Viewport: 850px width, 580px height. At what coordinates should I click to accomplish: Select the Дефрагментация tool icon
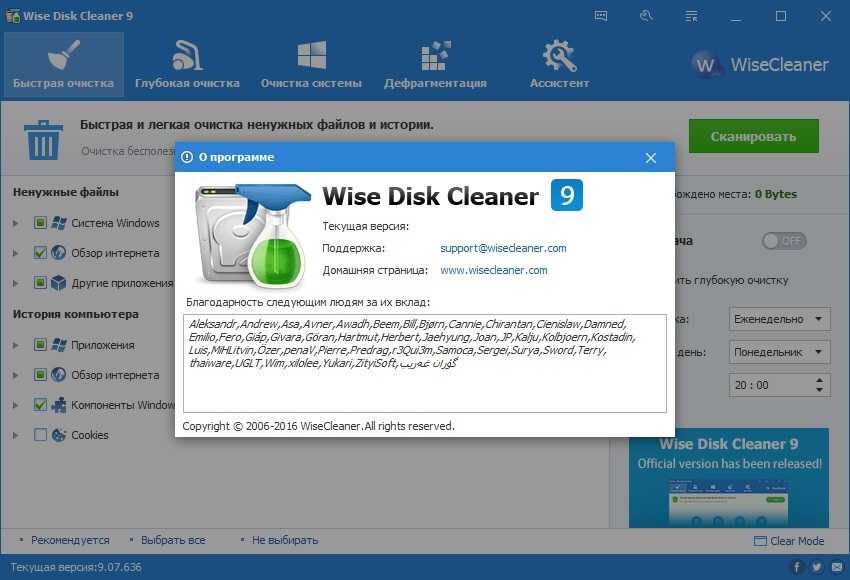click(x=435, y=65)
